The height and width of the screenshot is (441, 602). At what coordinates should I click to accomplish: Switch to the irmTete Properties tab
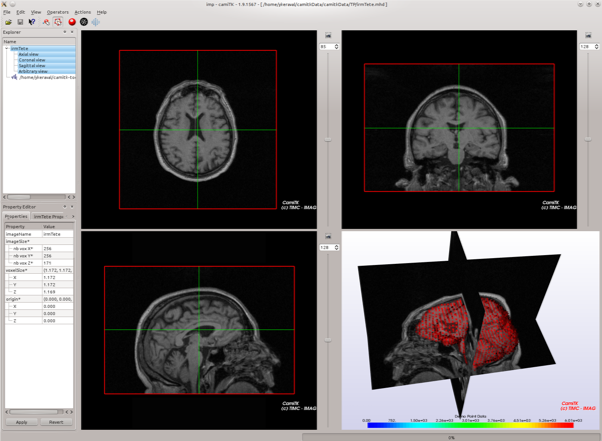(49, 216)
